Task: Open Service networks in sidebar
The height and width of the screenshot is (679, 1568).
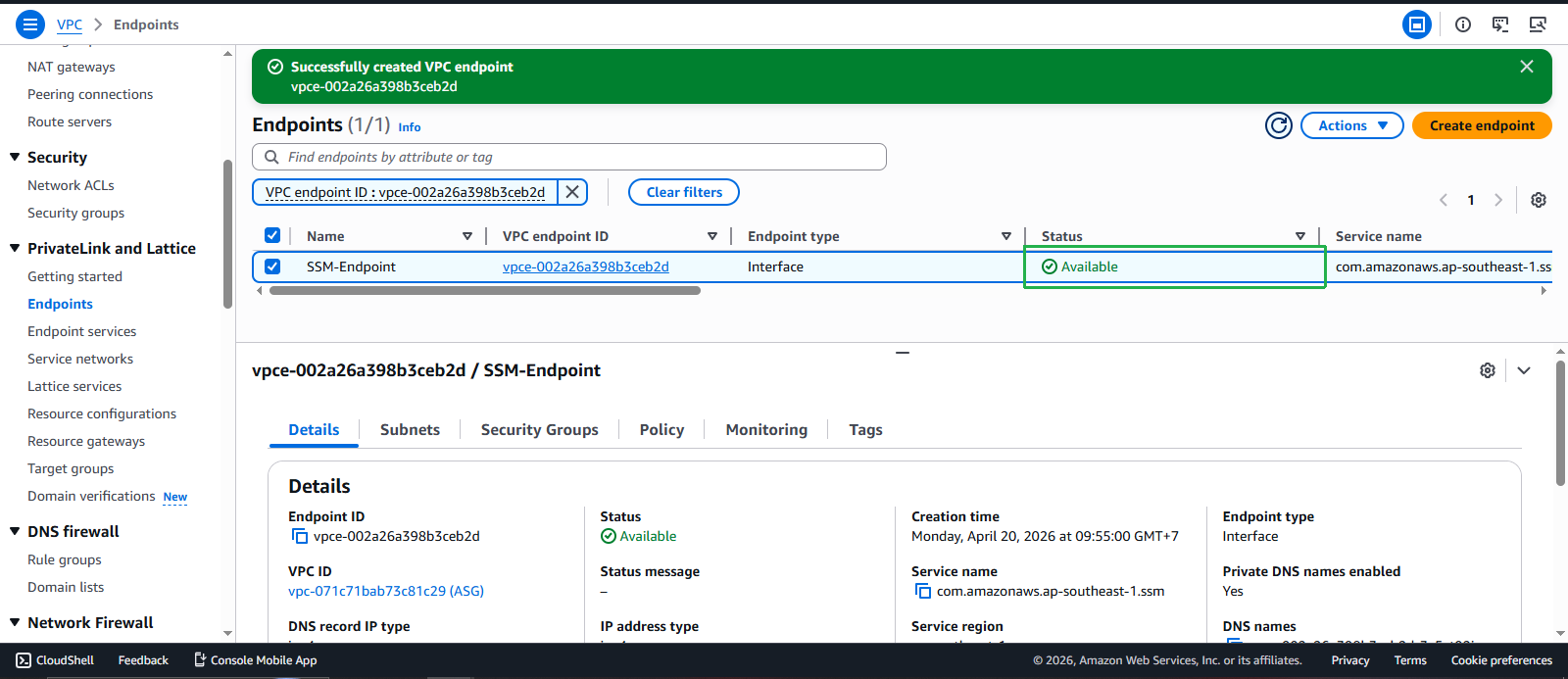Action: pos(80,359)
